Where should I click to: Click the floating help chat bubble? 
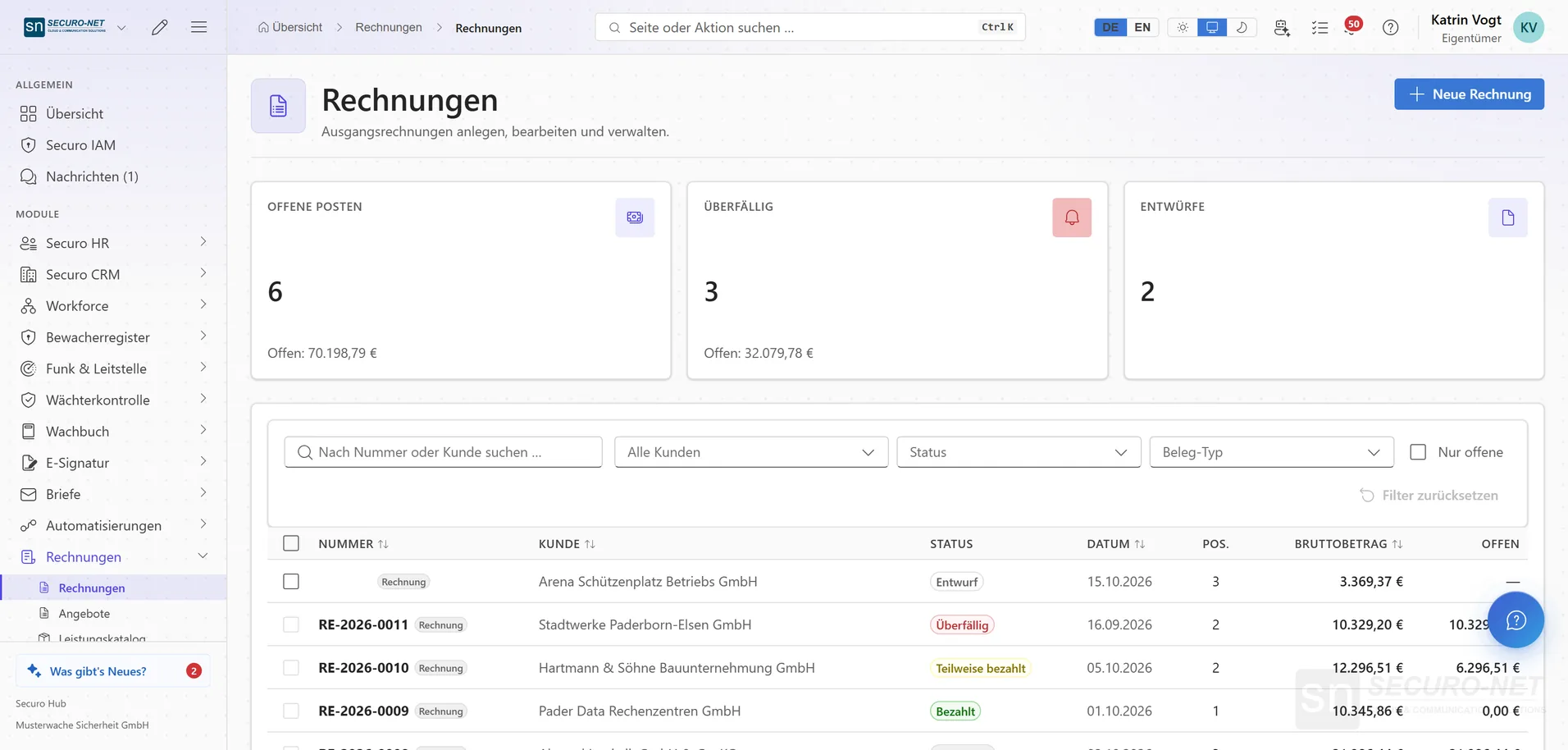tap(1516, 620)
